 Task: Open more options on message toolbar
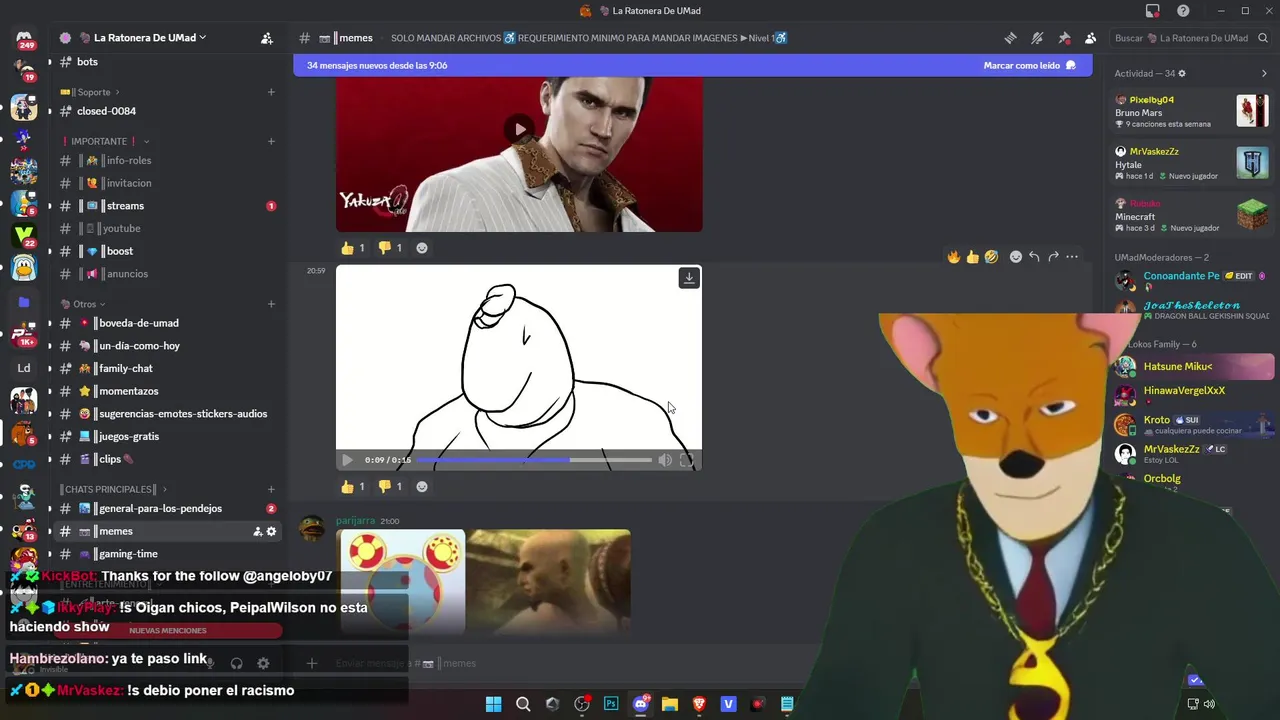pyautogui.click(x=1072, y=257)
